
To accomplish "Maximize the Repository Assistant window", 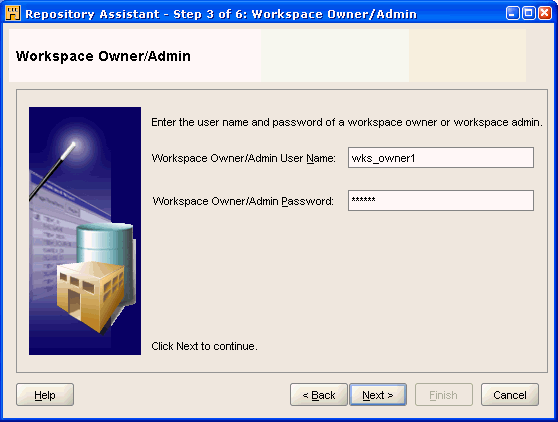I will [529, 13].
